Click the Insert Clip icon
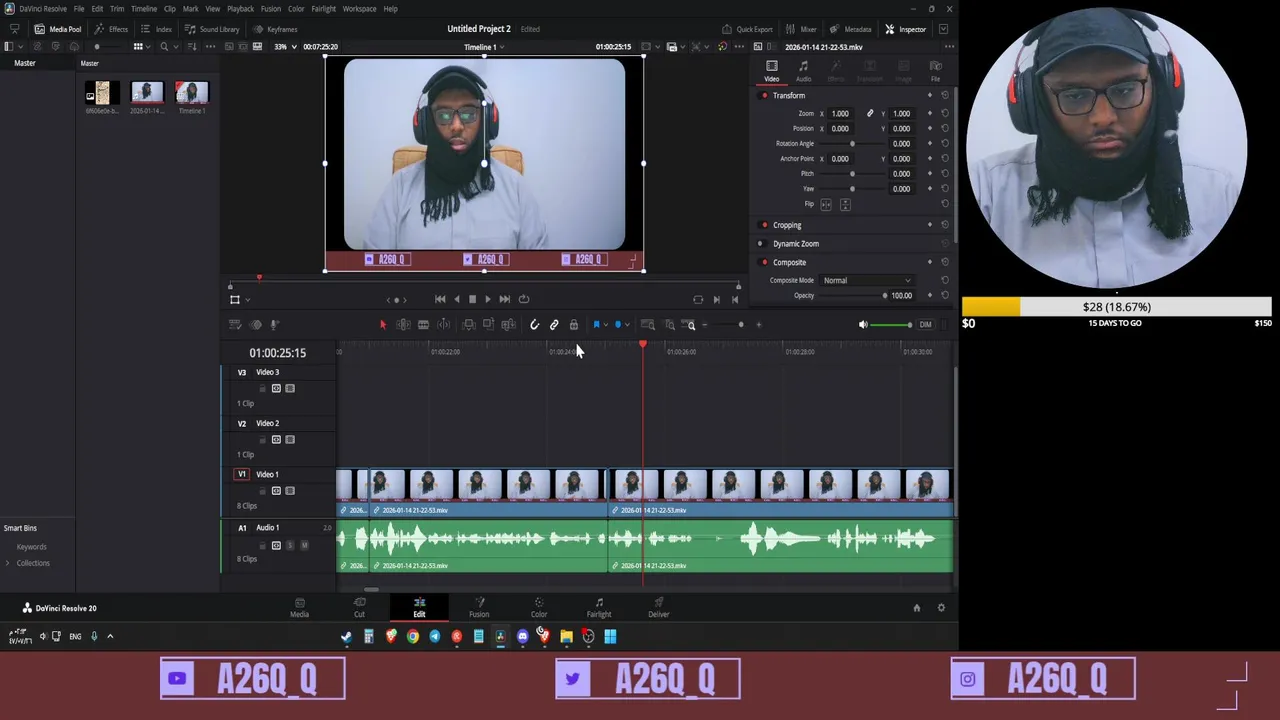Viewport: 1280px width, 720px height. pyautogui.click(x=468, y=325)
